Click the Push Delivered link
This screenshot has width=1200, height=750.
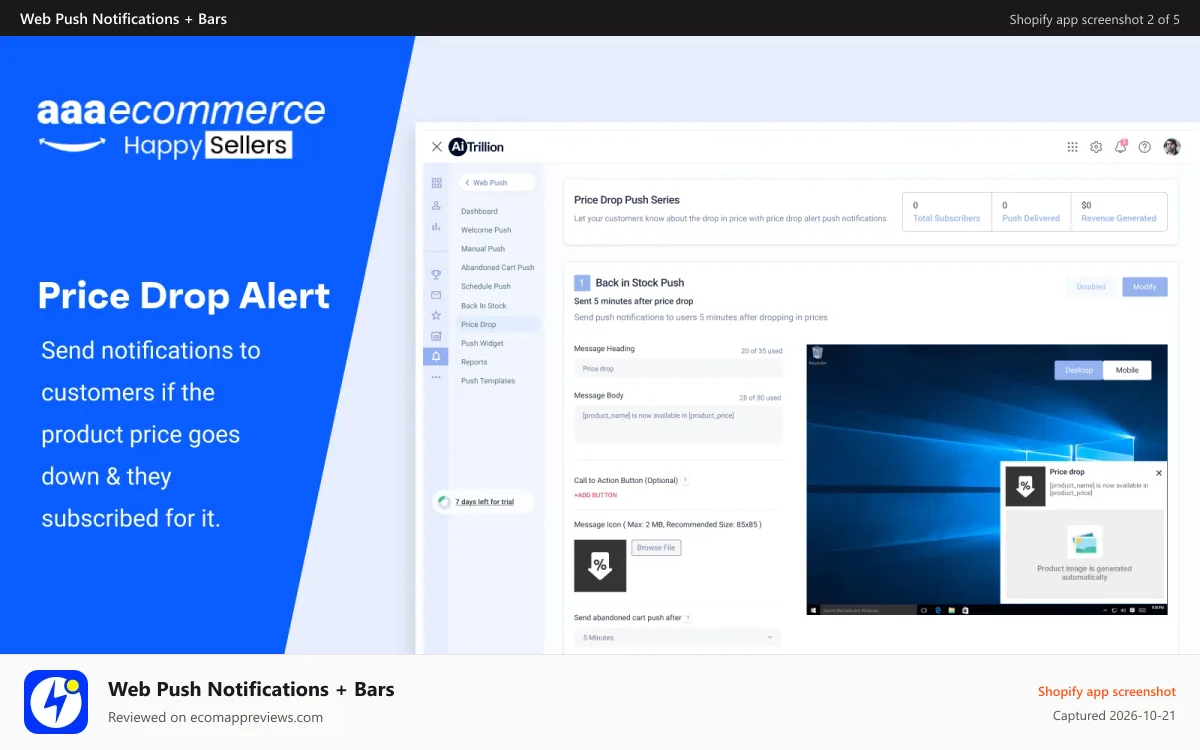1031,218
